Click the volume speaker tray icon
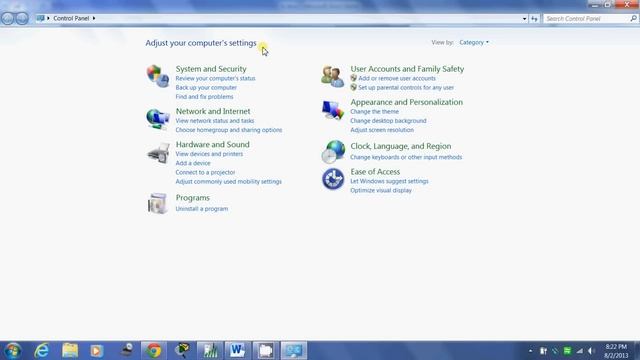The height and width of the screenshot is (360, 640). tap(591, 351)
